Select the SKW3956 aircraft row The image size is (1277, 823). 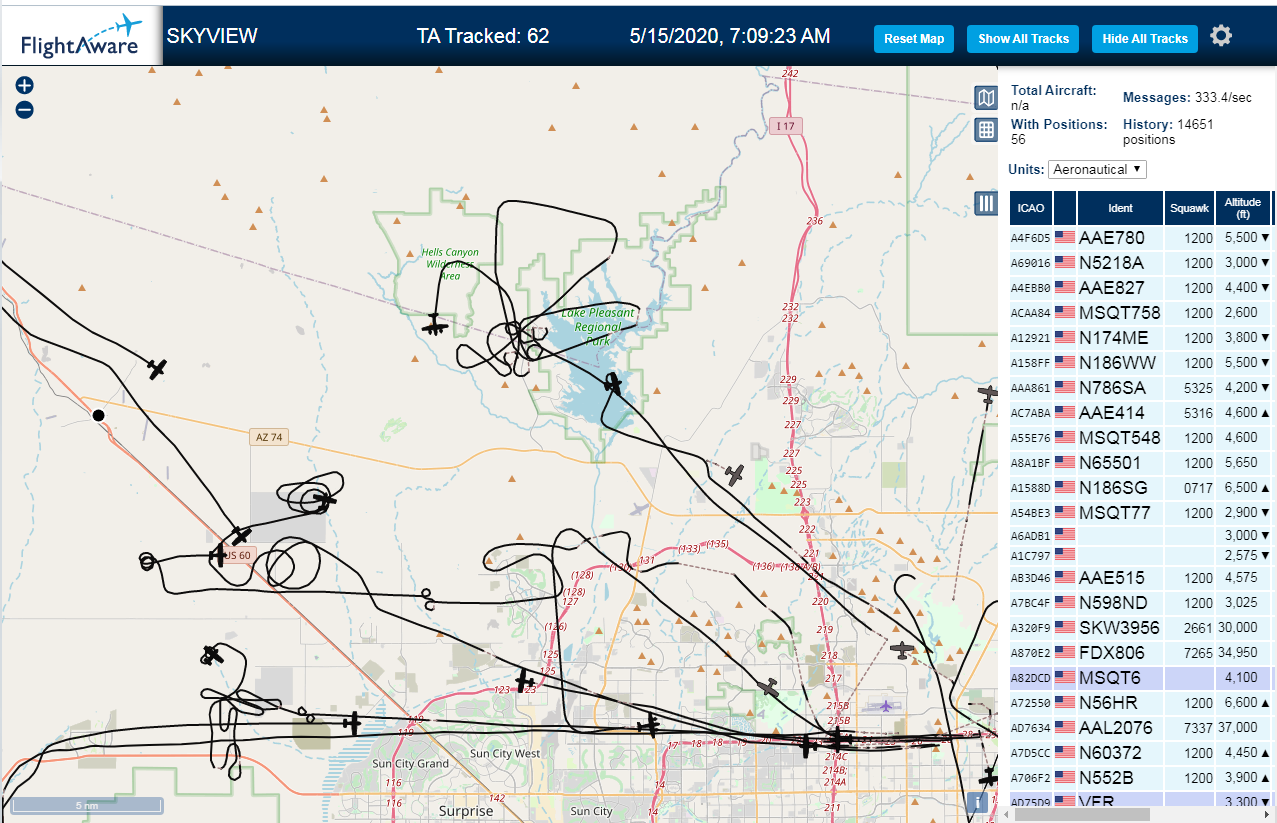[1141, 628]
